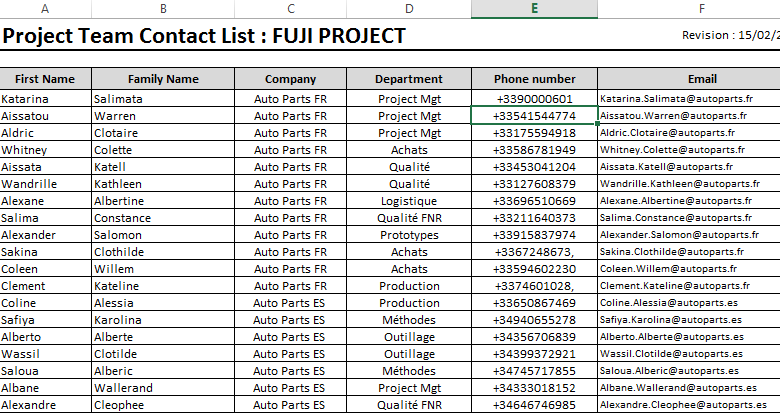Select the entire column D

[408, 9]
